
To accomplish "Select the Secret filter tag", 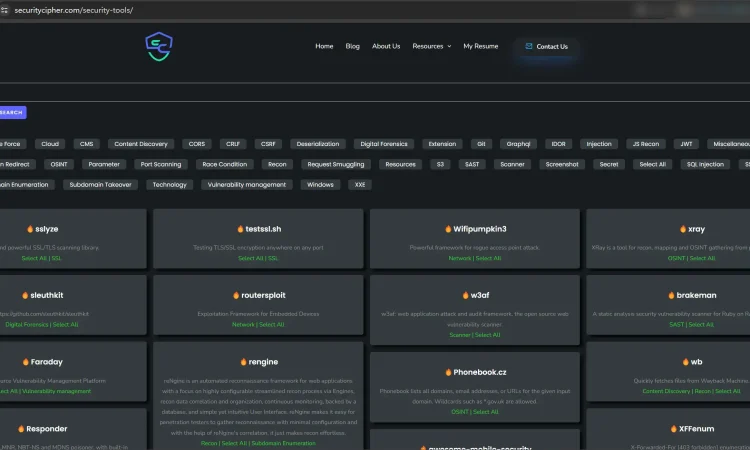I will coord(609,165).
